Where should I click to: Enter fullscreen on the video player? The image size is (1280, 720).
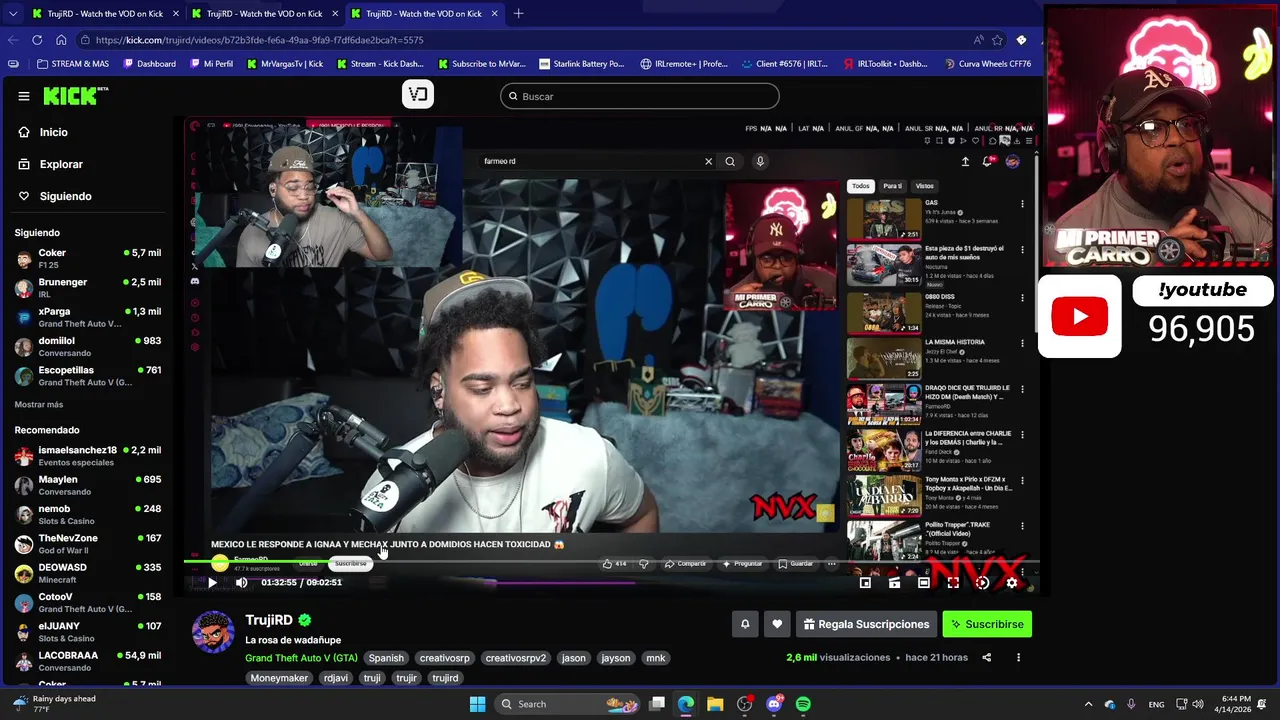pyautogui.click(x=953, y=582)
